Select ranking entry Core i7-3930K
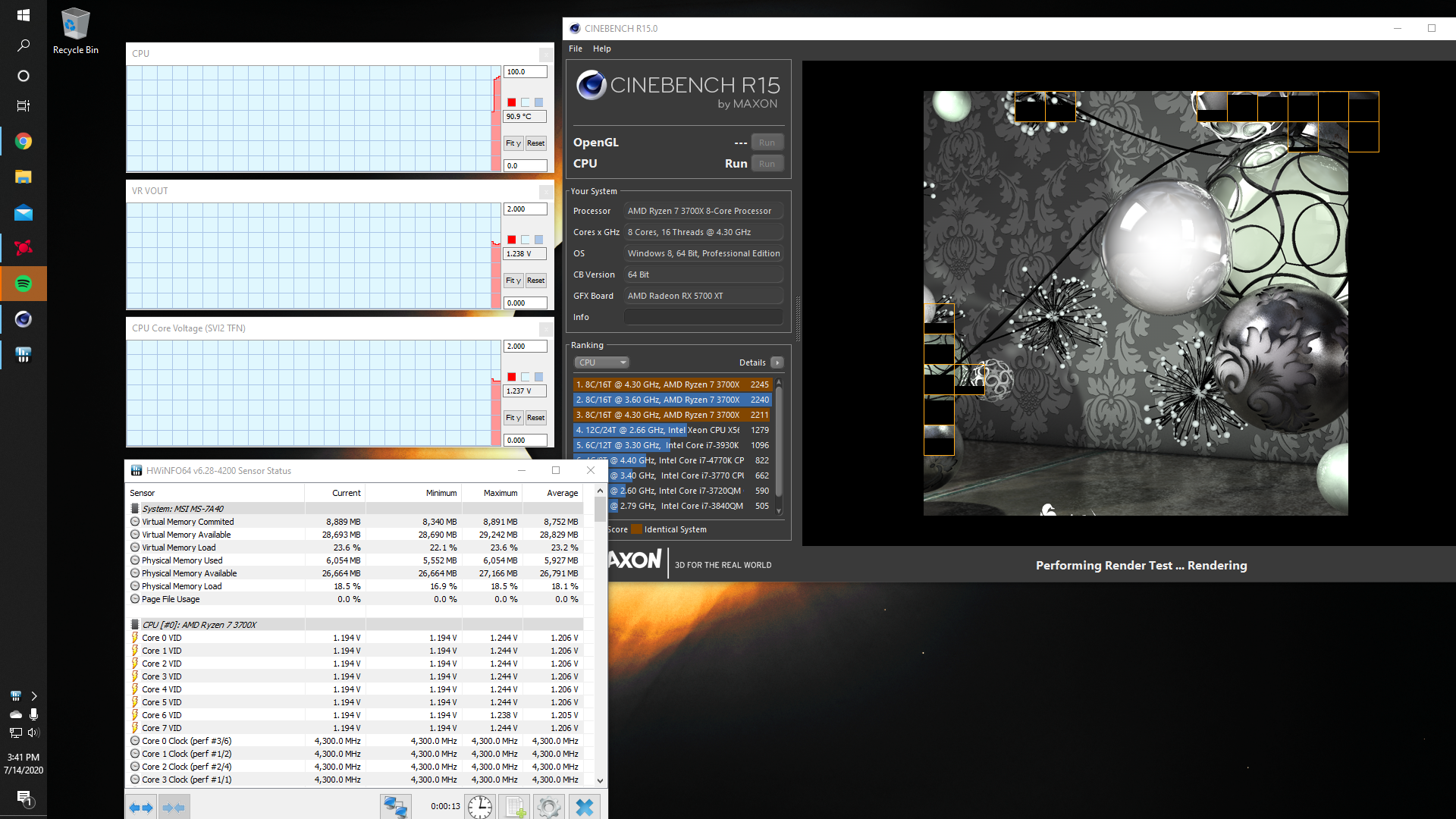1456x819 pixels. tap(673, 445)
